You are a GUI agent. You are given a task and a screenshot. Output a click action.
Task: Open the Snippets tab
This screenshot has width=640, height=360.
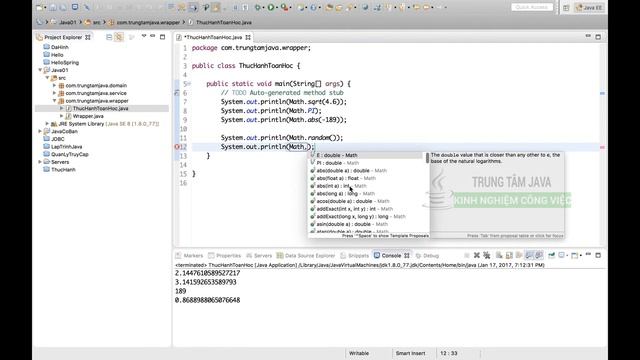pyautogui.click(x=354, y=256)
